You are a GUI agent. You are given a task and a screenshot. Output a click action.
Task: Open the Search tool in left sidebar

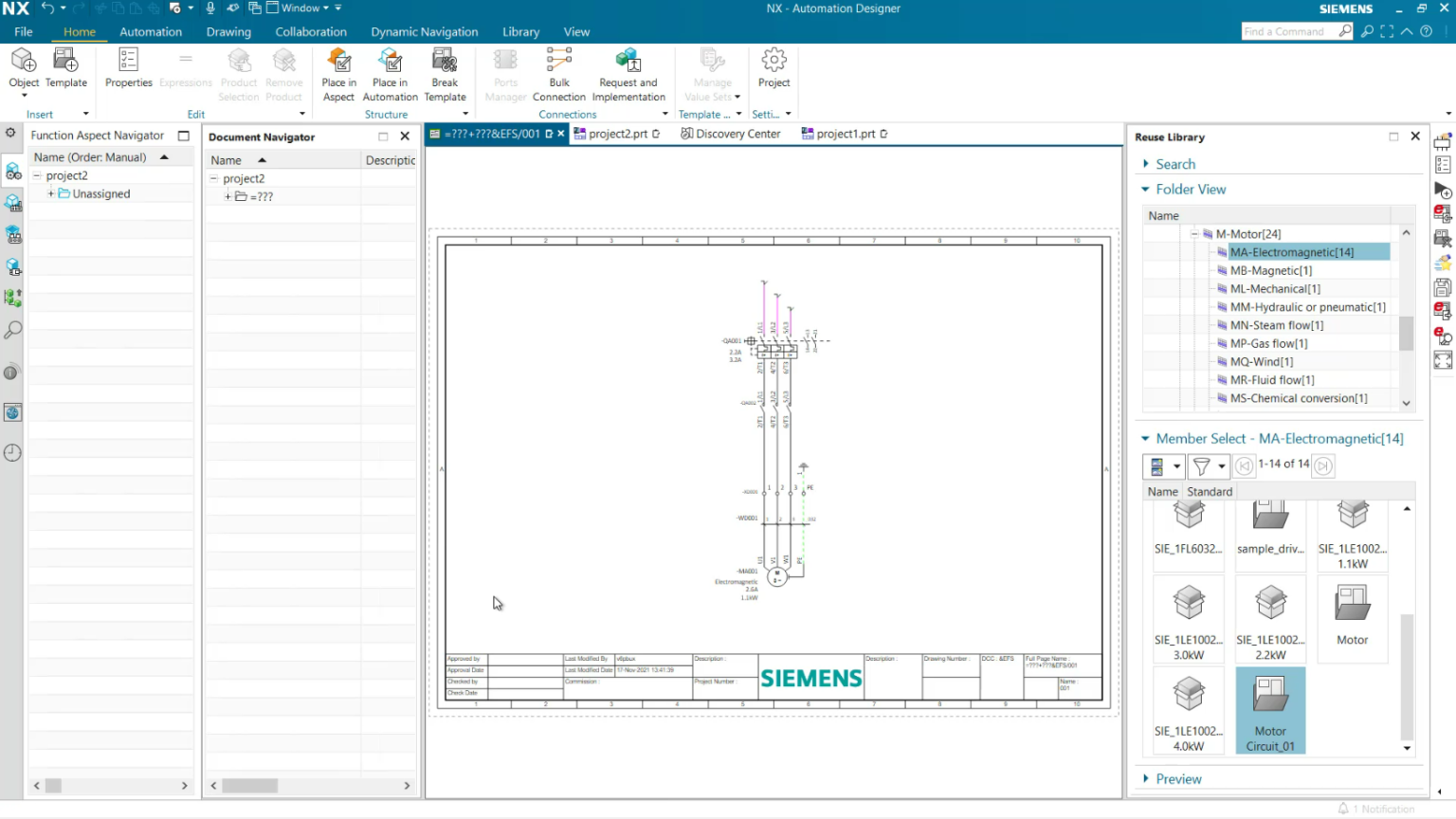pyautogui.click(x=11, y=330)
